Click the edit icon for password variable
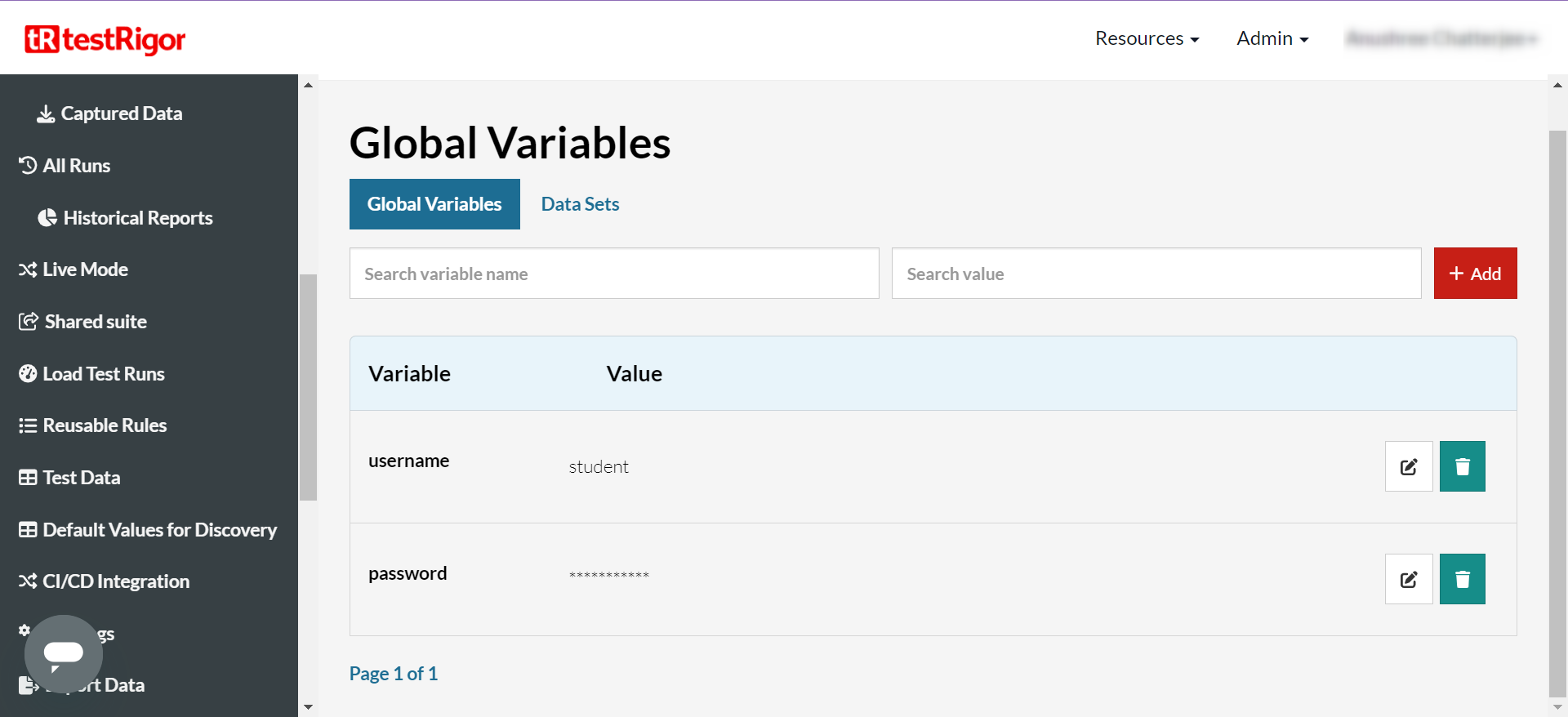 [1408, 579]
